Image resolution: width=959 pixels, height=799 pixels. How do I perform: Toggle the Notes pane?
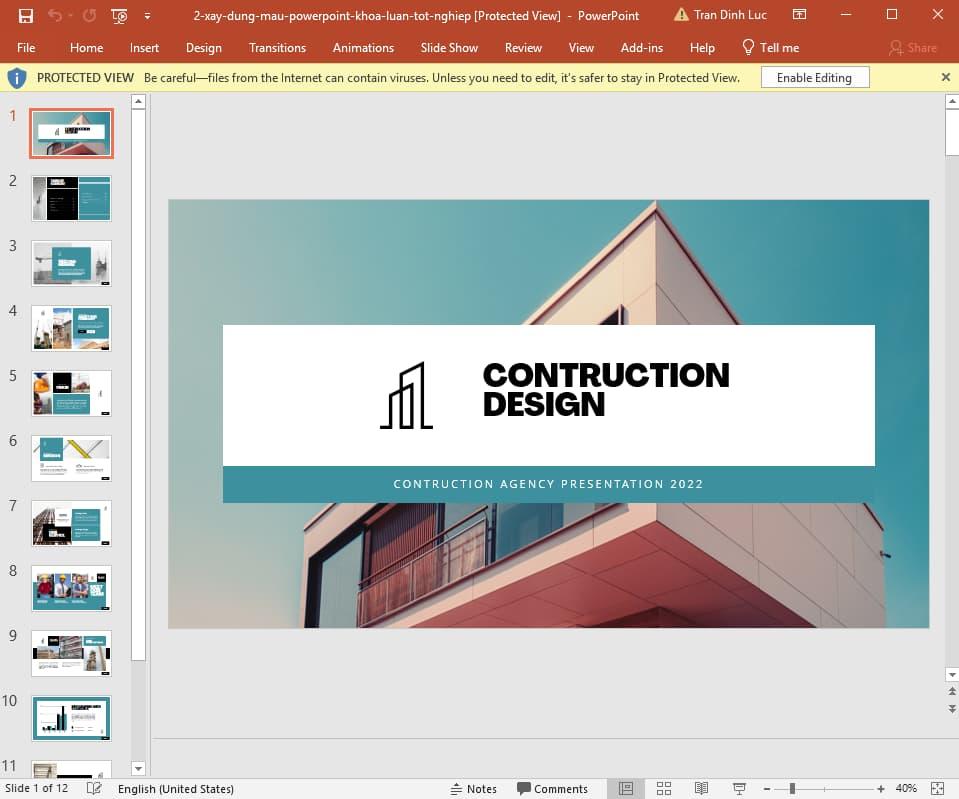[x=474, y=788]
